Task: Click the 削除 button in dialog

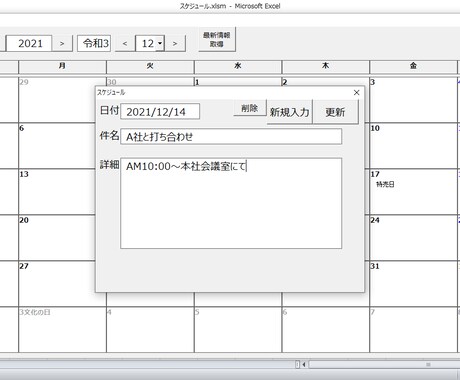Action: pos(250,108)
